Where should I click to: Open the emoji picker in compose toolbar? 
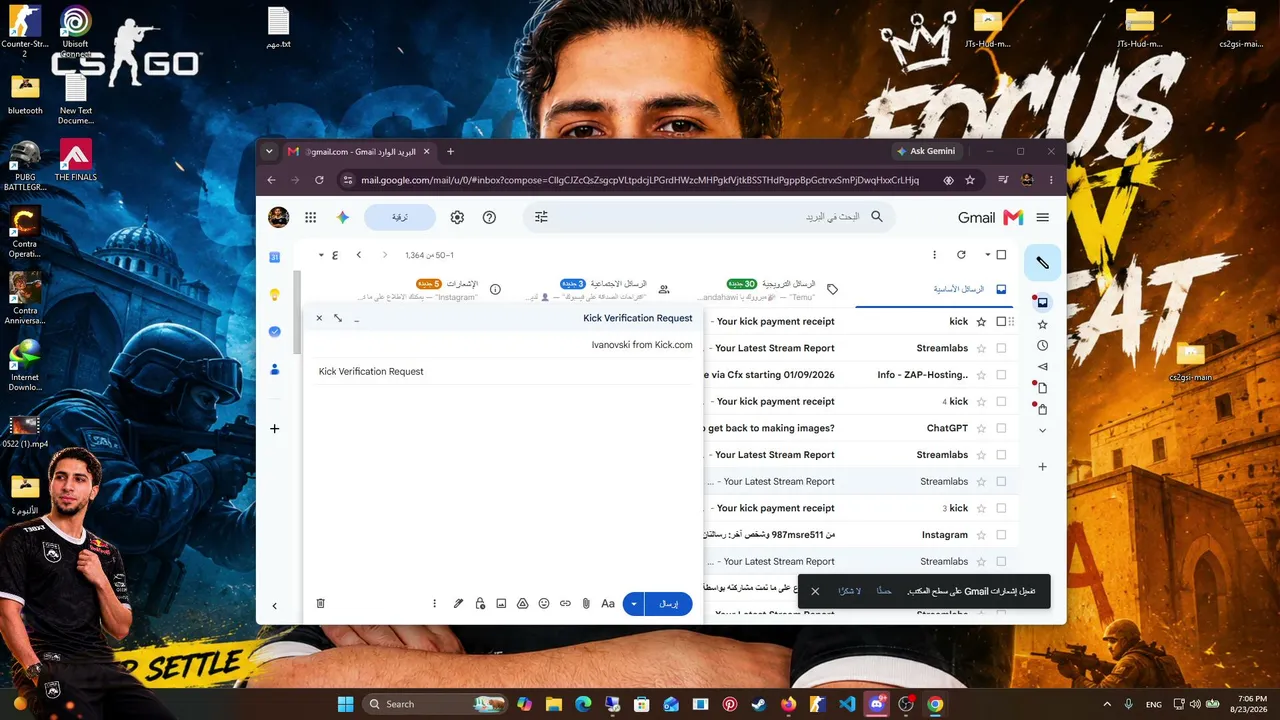pos(544,603)
